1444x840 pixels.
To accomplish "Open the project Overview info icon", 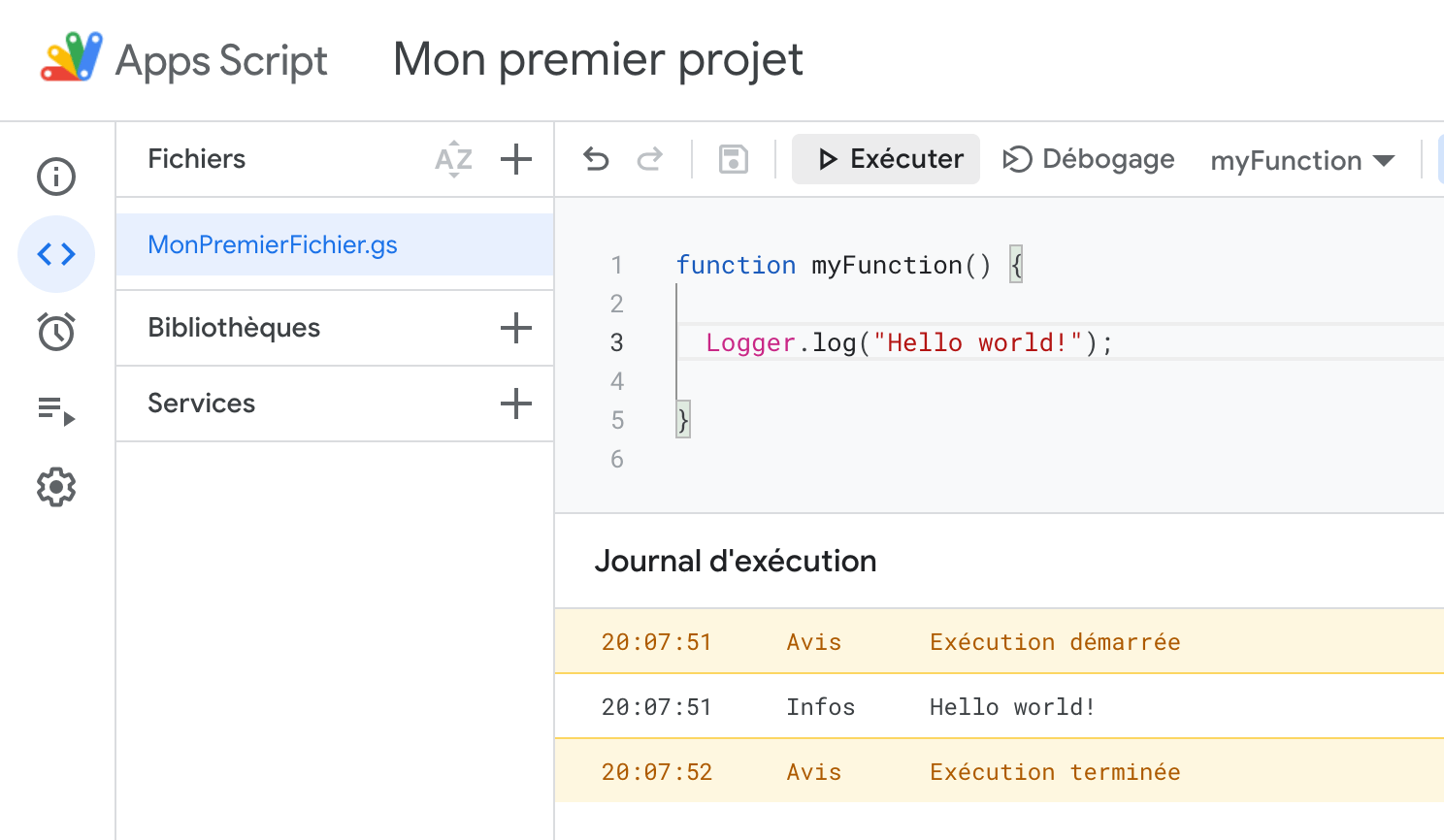I will point(56,177).
